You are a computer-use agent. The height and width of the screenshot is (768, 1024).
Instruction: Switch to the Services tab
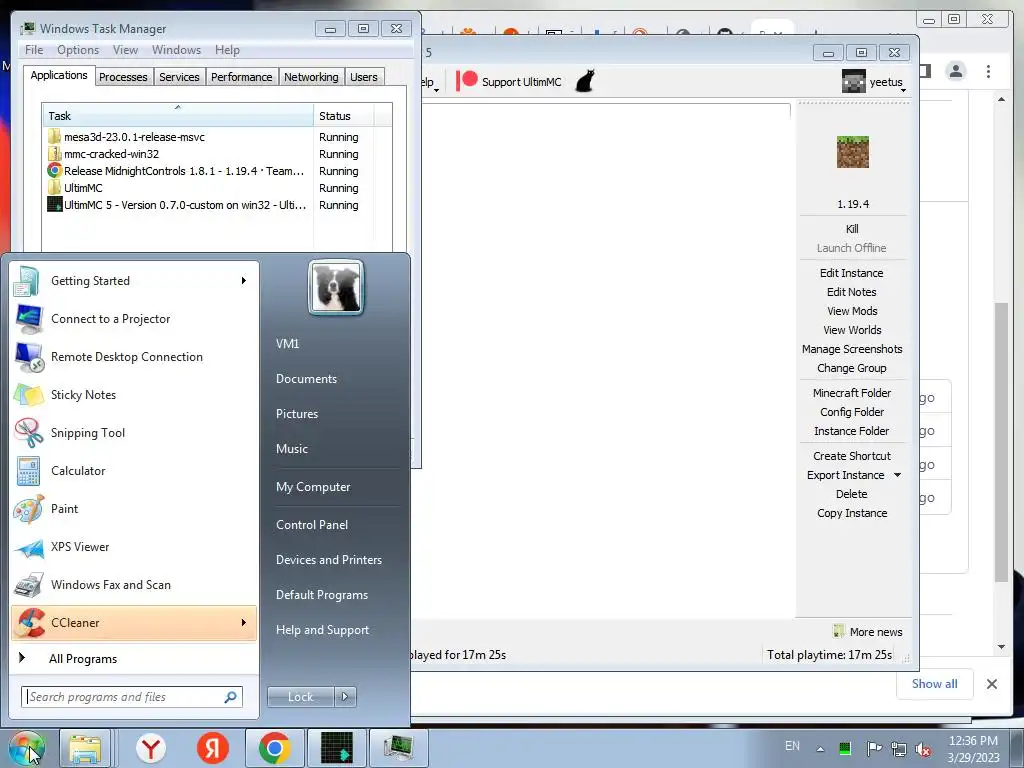pos(179,77)
